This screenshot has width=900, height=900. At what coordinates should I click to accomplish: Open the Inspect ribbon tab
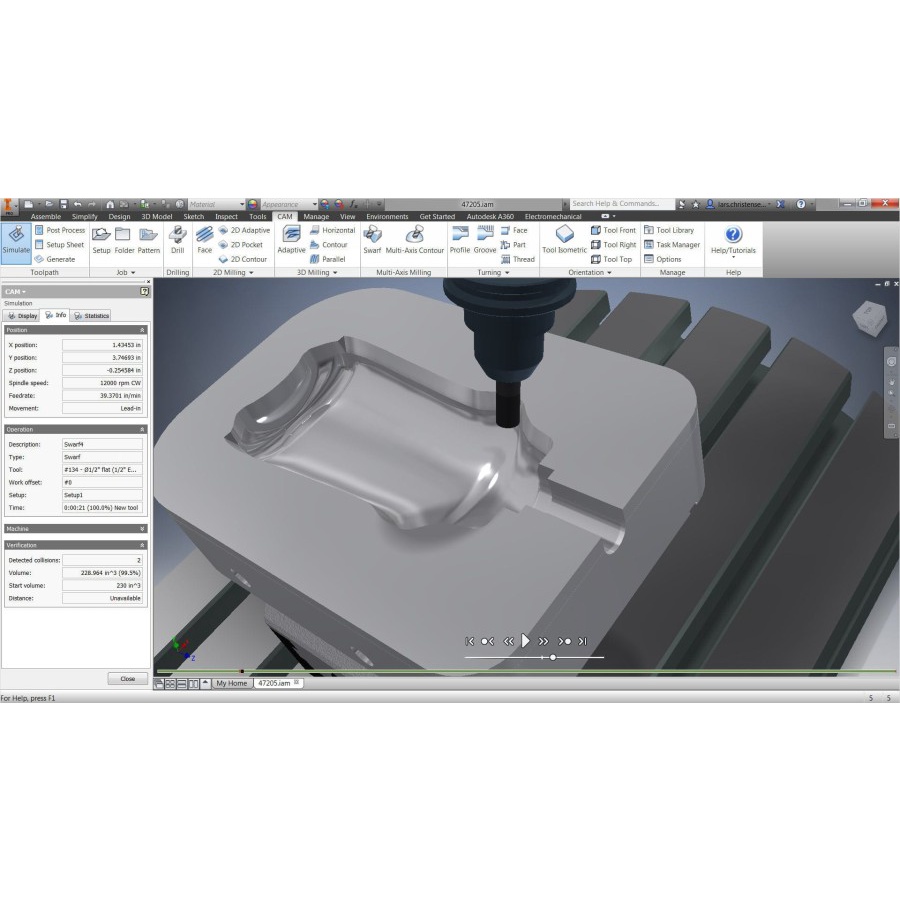click(x=226, y=216)
